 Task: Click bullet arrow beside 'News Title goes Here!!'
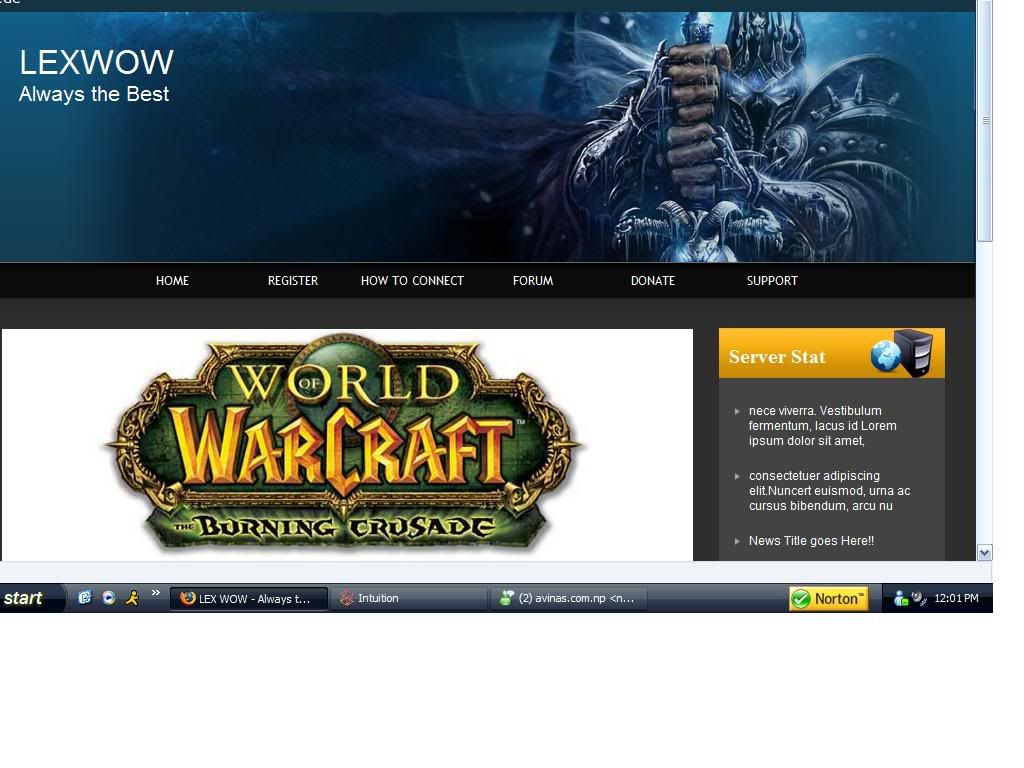(737, 541)
